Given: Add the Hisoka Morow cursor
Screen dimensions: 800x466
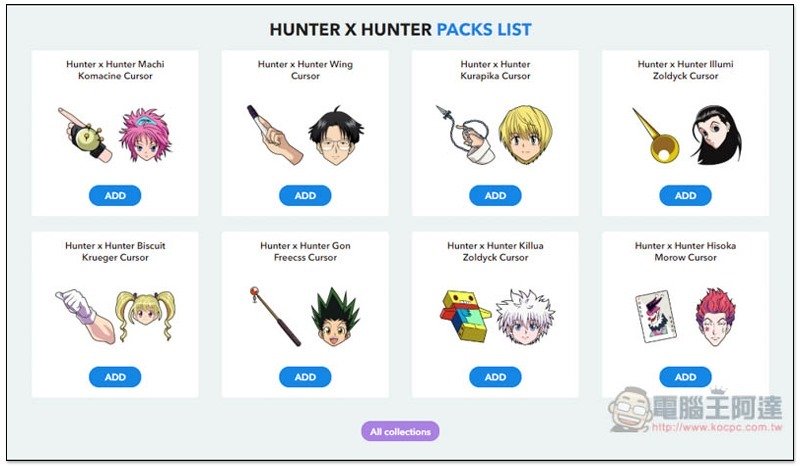Looking at the screenshot, I should 685,377.
